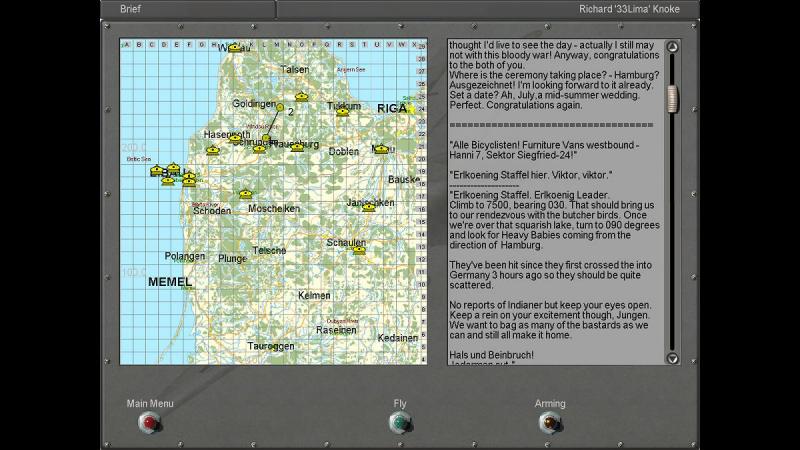This screenshot has height=450, width=800.
Task: Click the Schoden town label
Action: [212, 211]
